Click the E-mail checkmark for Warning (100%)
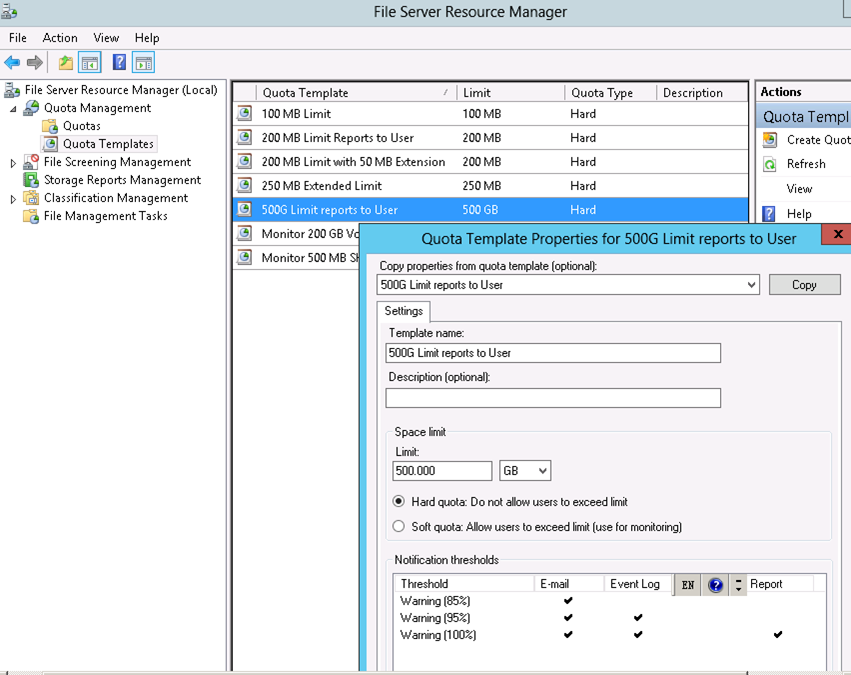Viewport: 851px width, 675px height. pyautogui.click(x=568, y=634)
